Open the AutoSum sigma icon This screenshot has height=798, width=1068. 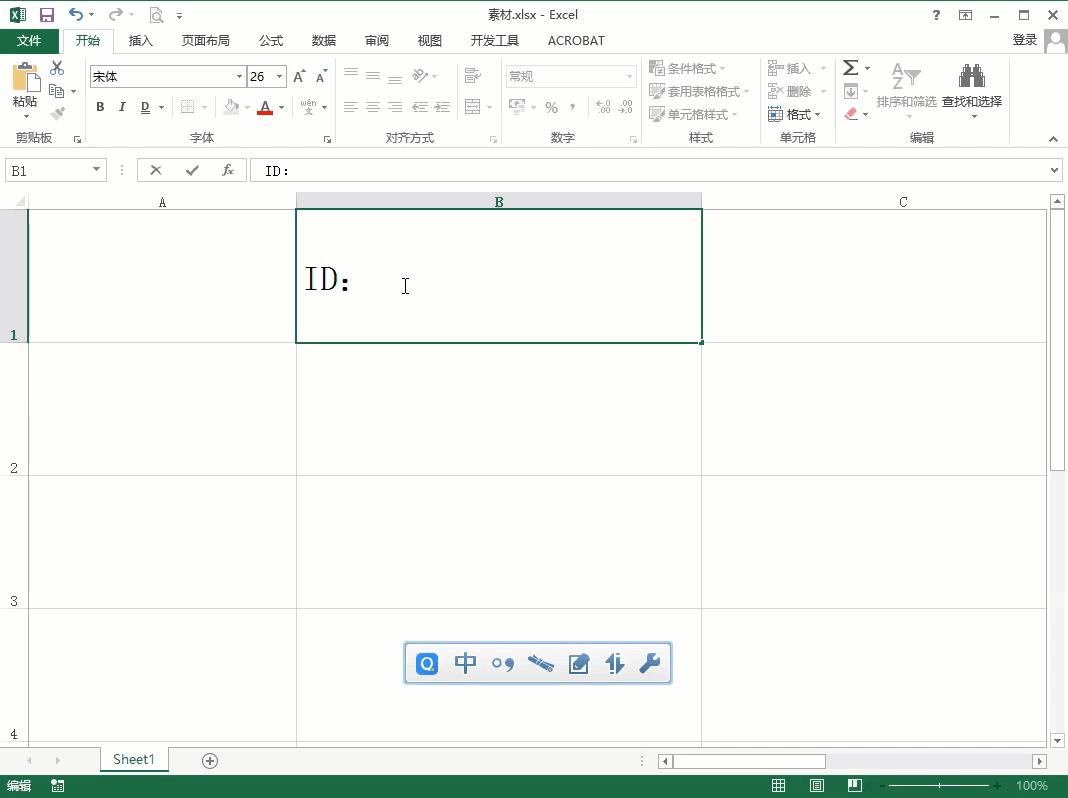(x=851, y=67)
